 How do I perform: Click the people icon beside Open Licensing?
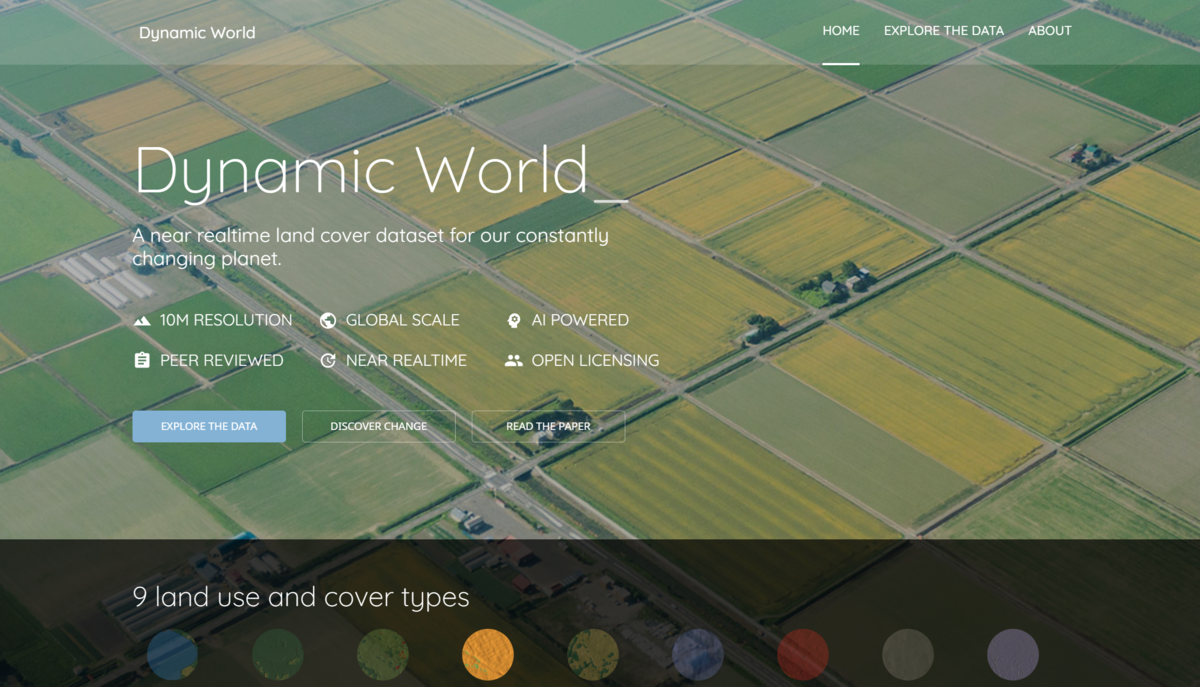coord(514,360)
